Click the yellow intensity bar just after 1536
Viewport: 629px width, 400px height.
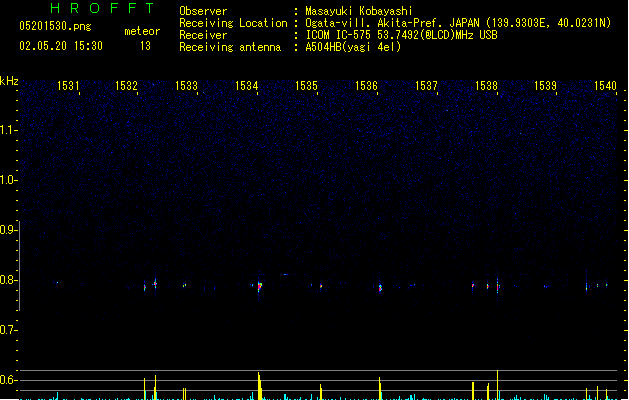[380, 388]
